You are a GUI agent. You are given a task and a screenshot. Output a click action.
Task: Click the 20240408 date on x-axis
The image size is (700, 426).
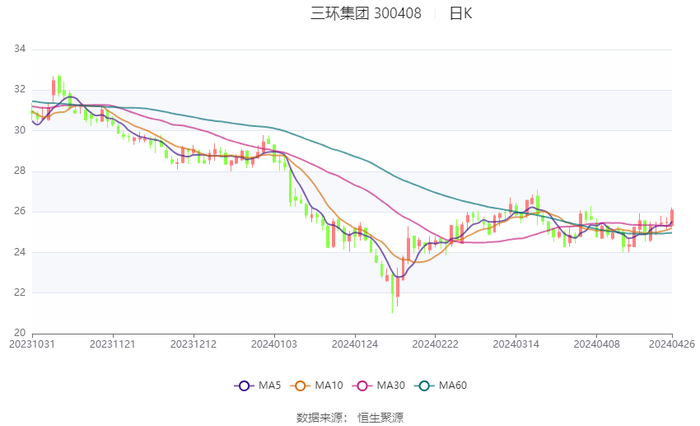pyautogui.click(x=594, y=343)
